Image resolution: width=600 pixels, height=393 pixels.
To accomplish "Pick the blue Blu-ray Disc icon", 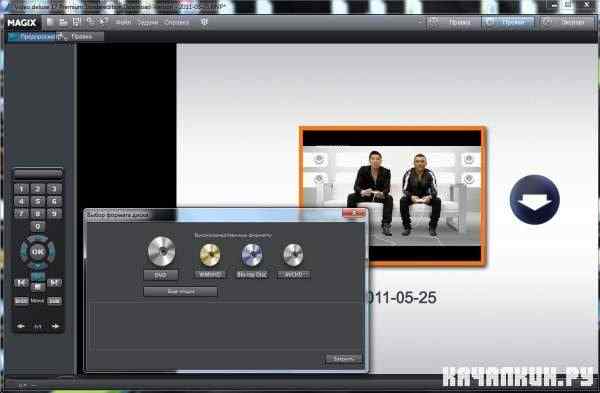I will click(252, 255).
